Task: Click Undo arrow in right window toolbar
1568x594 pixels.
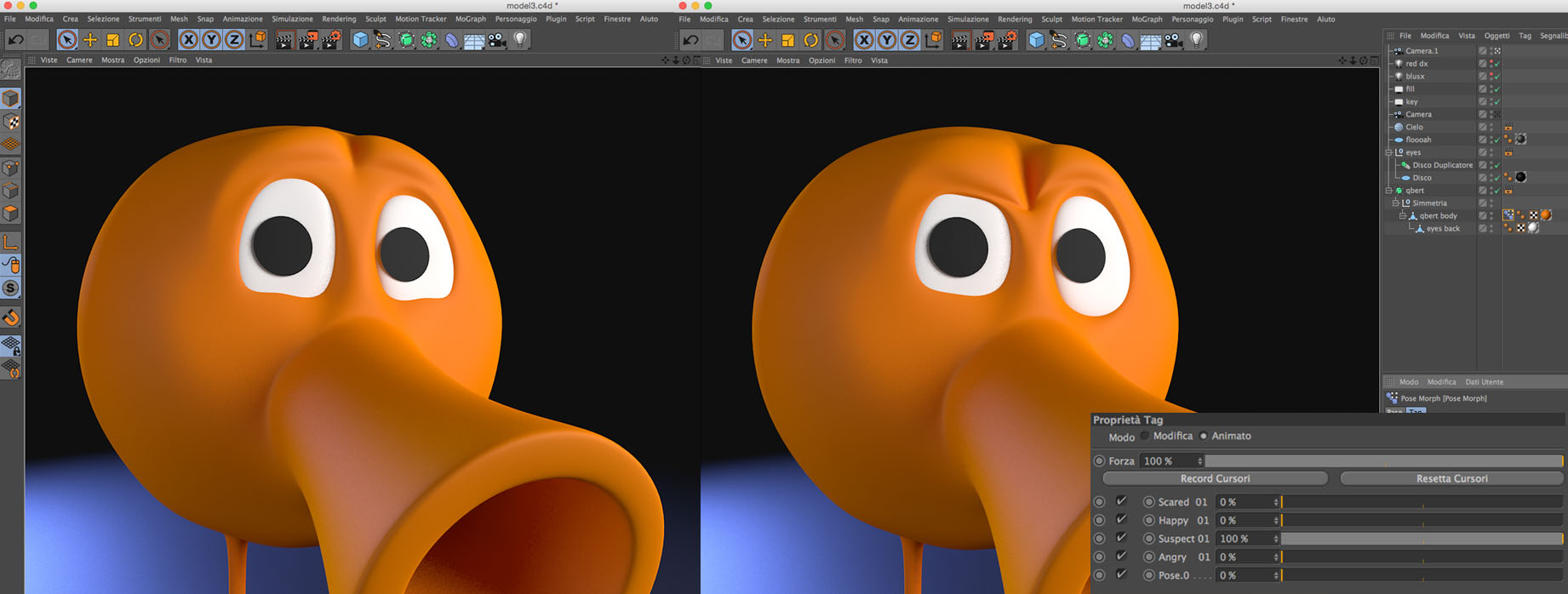Action: [x=690, y=39]
